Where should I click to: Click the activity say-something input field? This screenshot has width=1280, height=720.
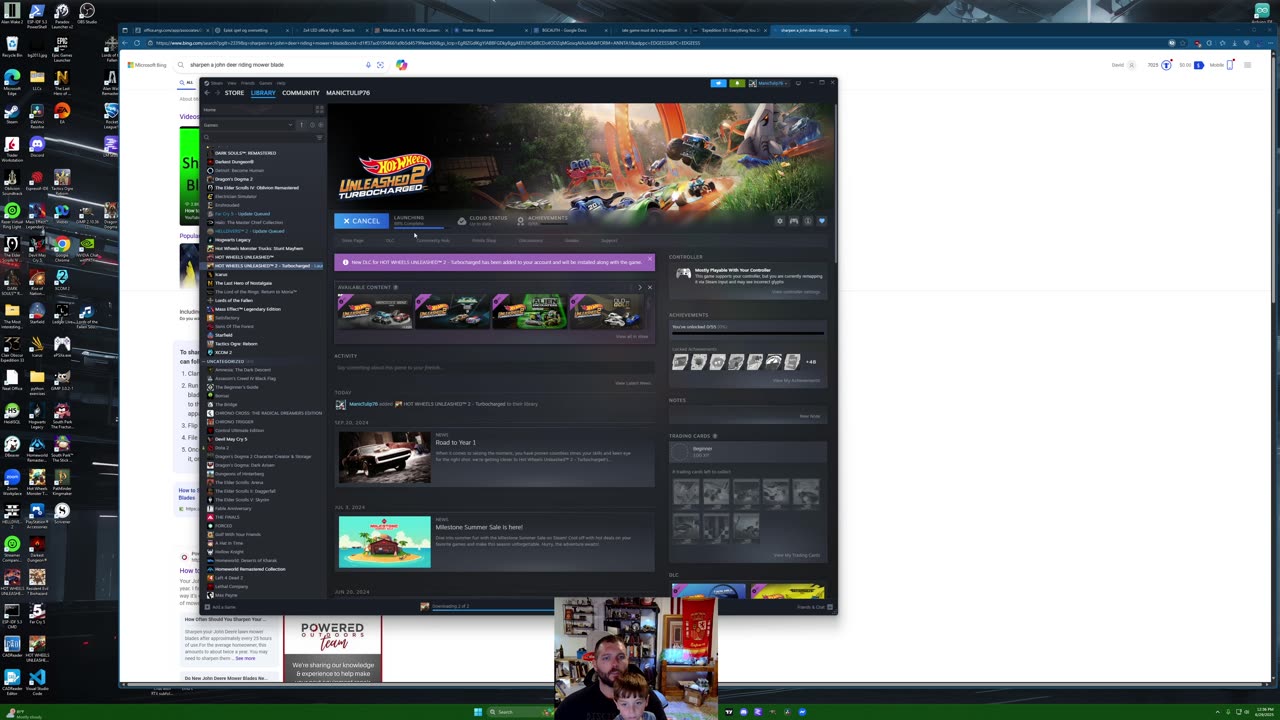pyautogui.click(x=494, y=368)
